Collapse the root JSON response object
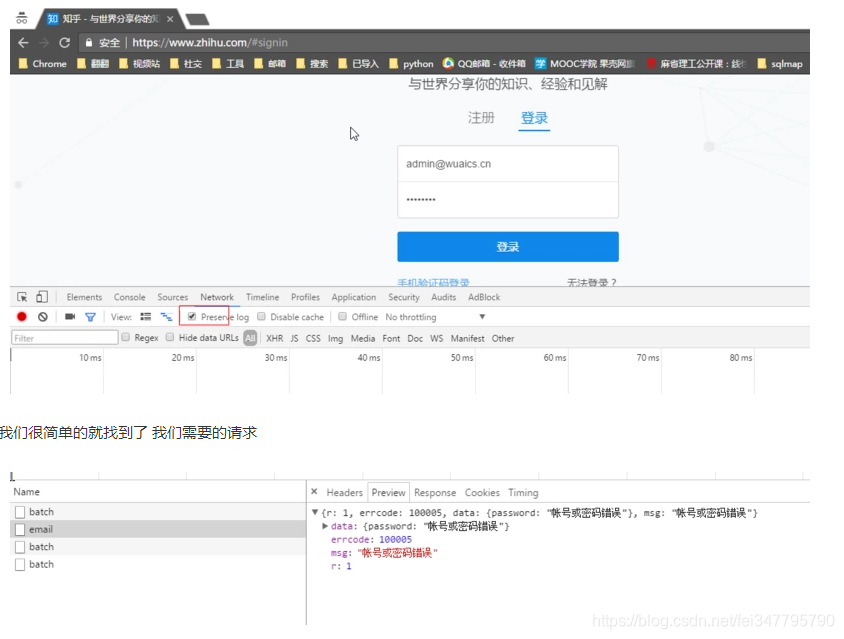This screenshot has height=639, width=844. 315,512
